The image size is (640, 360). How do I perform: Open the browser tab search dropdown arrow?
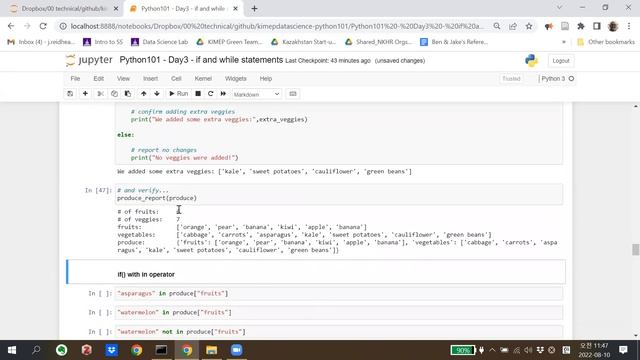click(x=560, y=7)
